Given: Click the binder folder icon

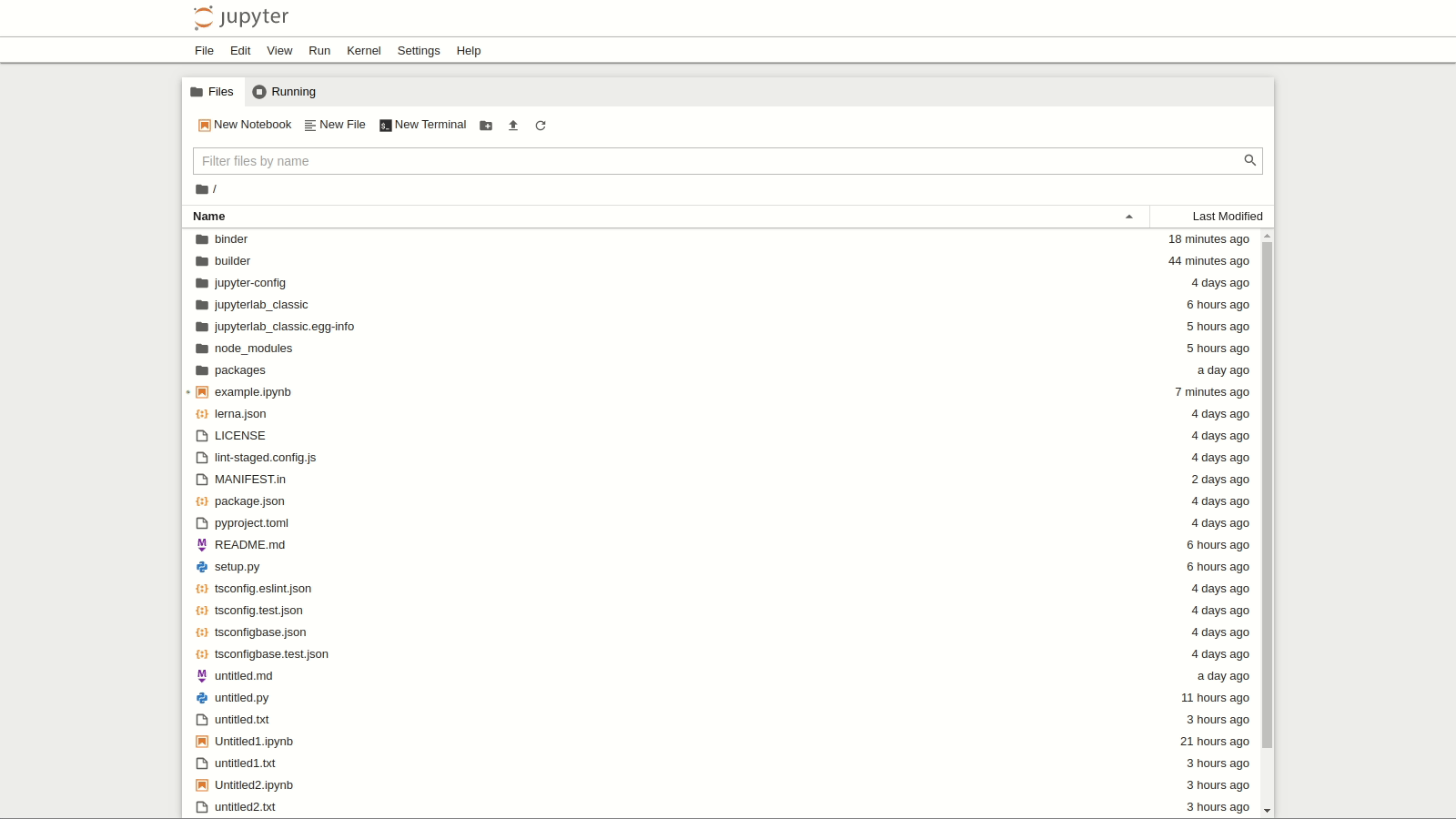Looking at the screenshot, I should pyautogui.click(x=202, y=239).
